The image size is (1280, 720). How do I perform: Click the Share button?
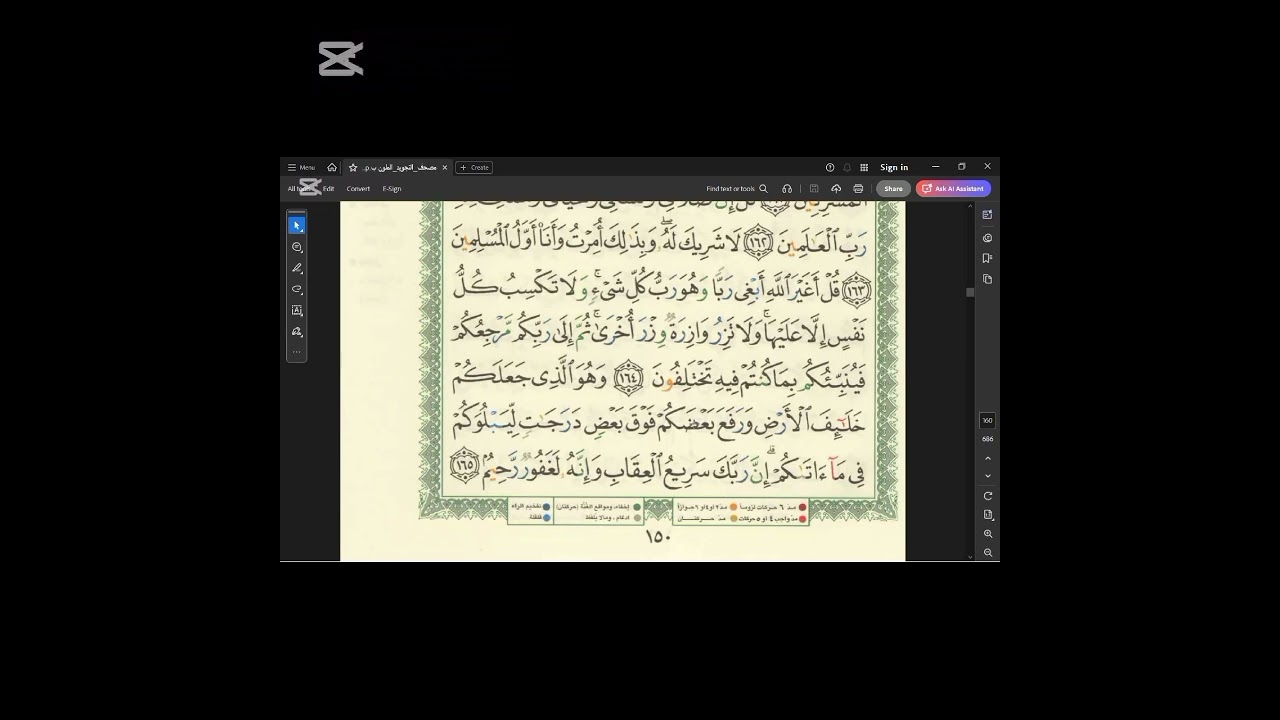pos(893,188)
